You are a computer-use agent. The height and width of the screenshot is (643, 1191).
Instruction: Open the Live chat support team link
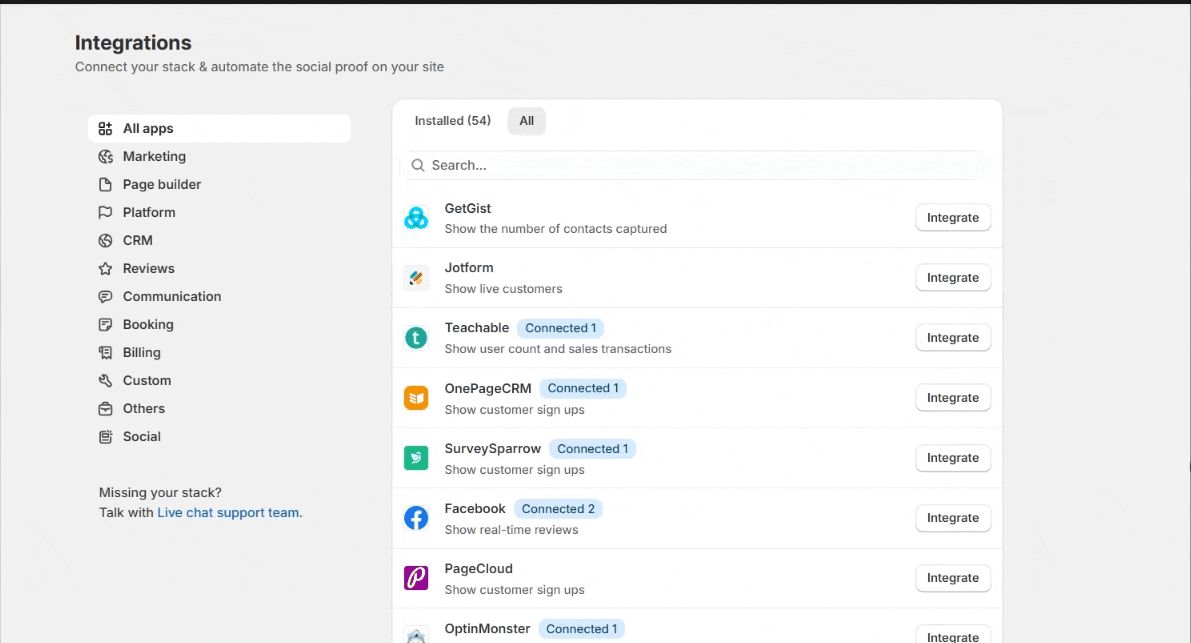click(x=228, y=512)
